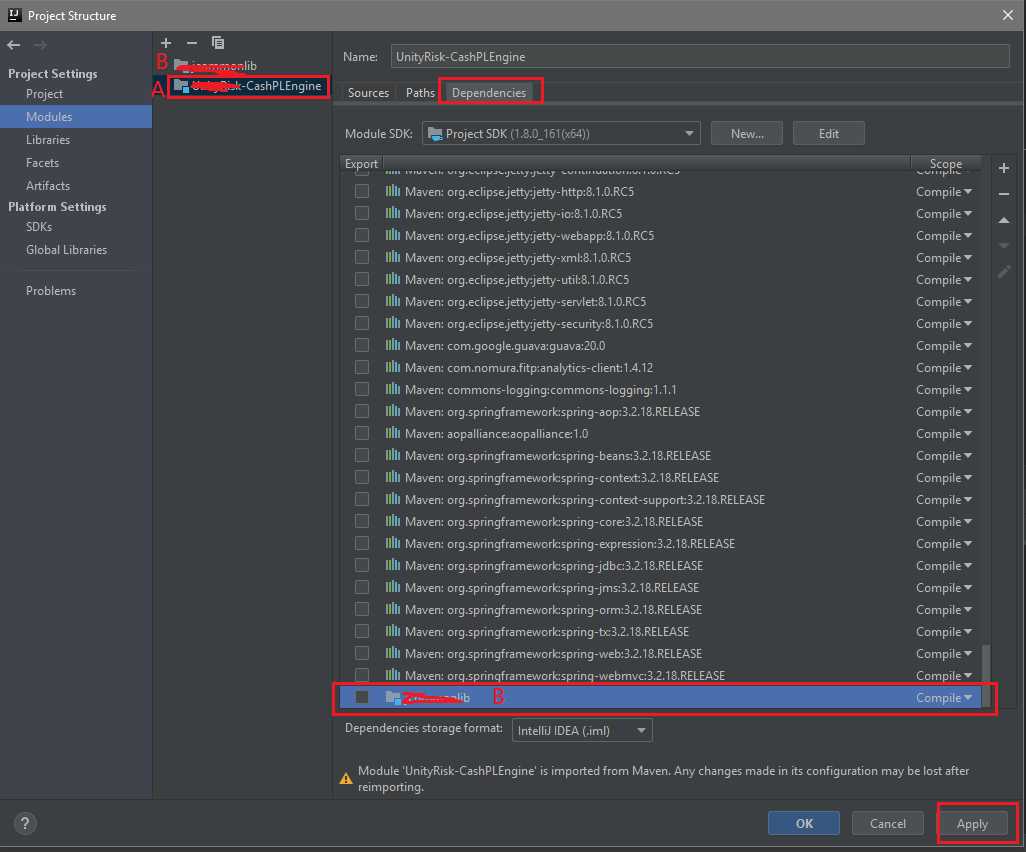Click library icon of spring-webmvc row
Image resolution: width=1026 pixels, height=853 pixels.
click(x=393, y=674)
